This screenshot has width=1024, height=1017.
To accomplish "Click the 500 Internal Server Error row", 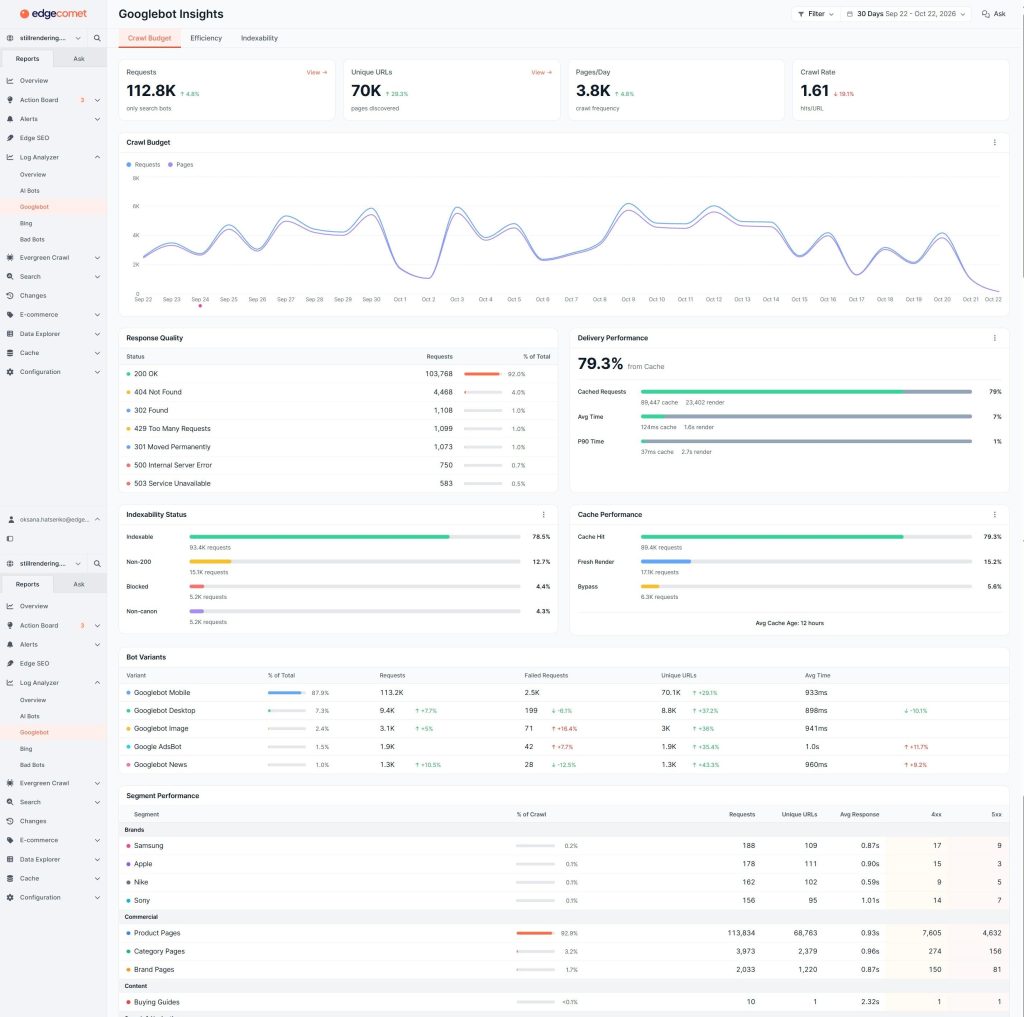I will pyautogui.click(x=338, y=466).
